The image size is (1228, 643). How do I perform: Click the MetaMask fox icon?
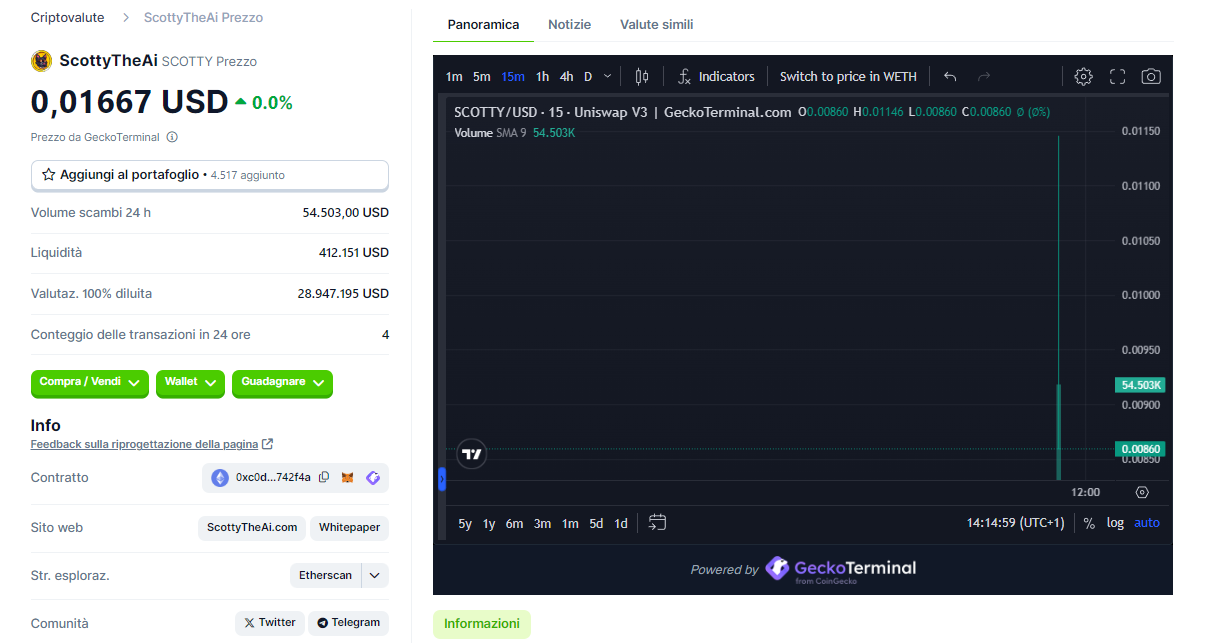[348, 478]
